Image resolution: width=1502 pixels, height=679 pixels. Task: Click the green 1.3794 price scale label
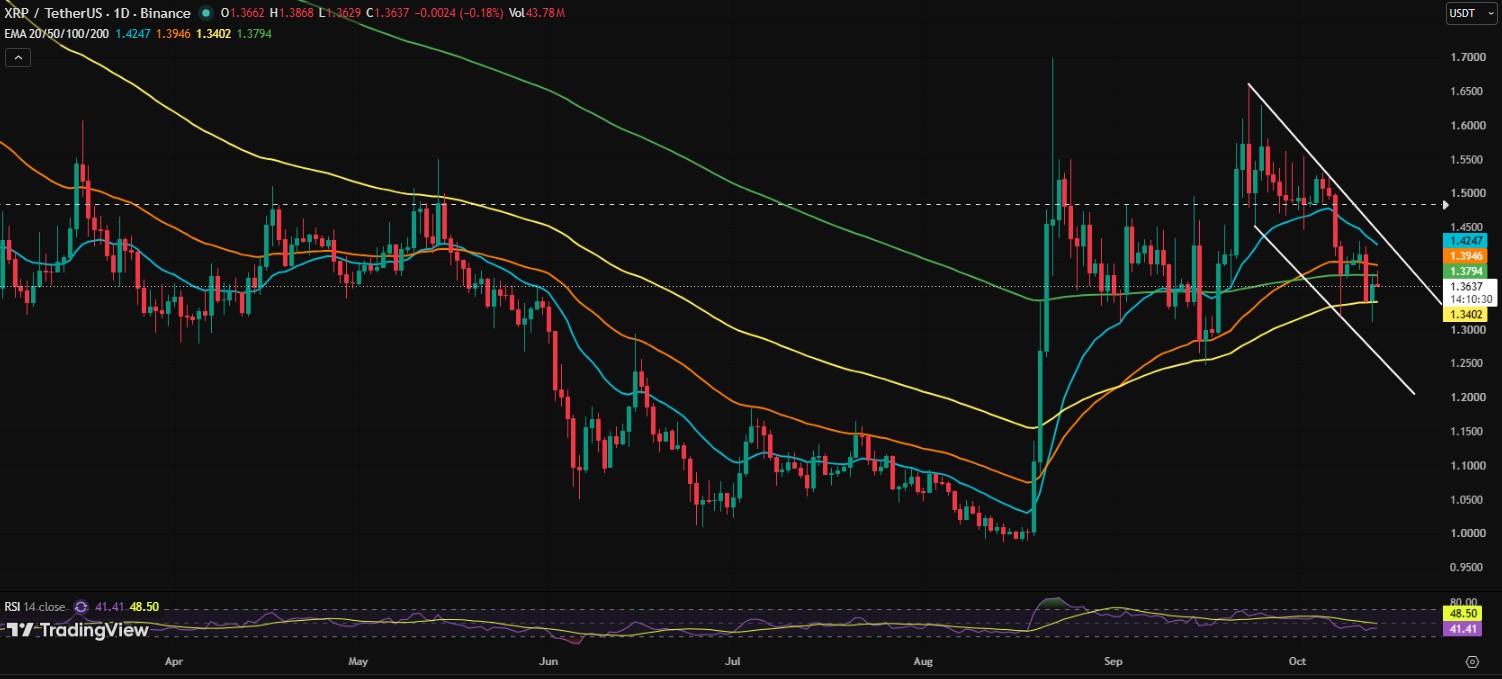(x=1465, y=271)
